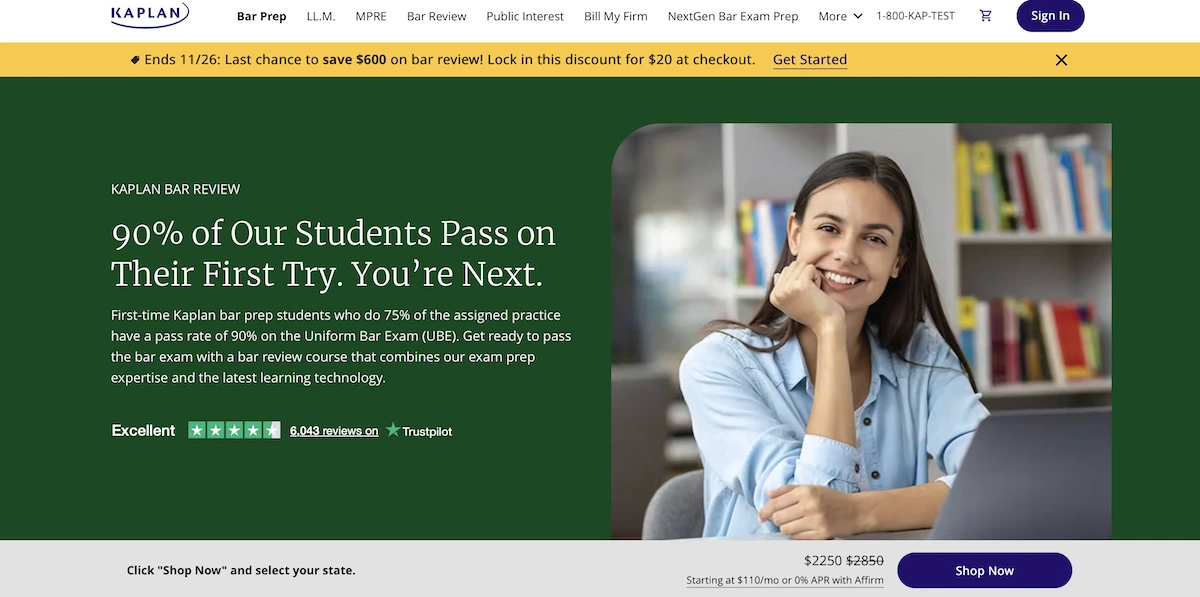The width and height of the screenshot is (1200, 597).
Task: Click the Affirm financing link
Action: tap(785, 581)
